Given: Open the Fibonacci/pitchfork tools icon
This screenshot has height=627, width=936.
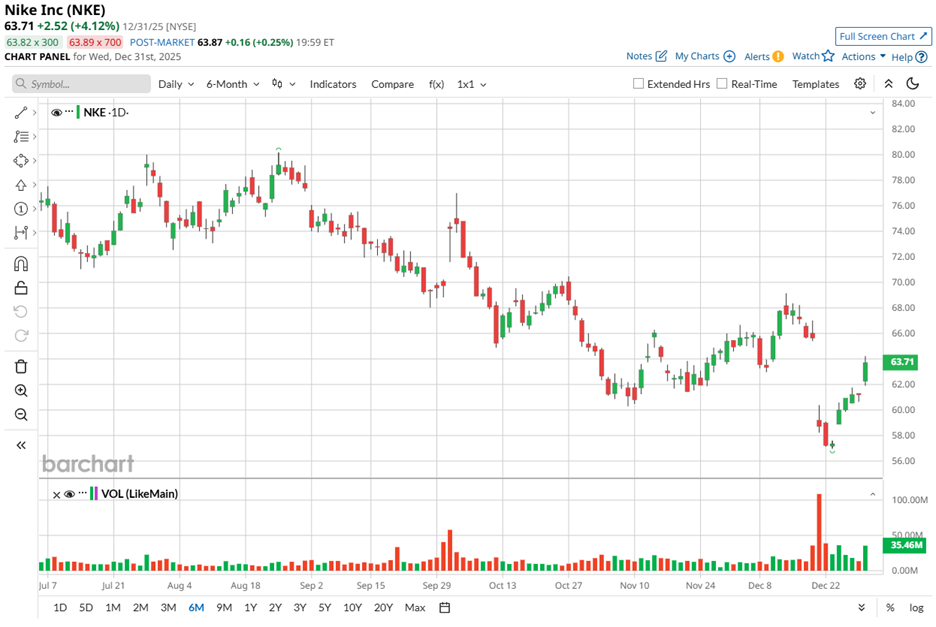Looking at the screenshot, I should (21, 137).
